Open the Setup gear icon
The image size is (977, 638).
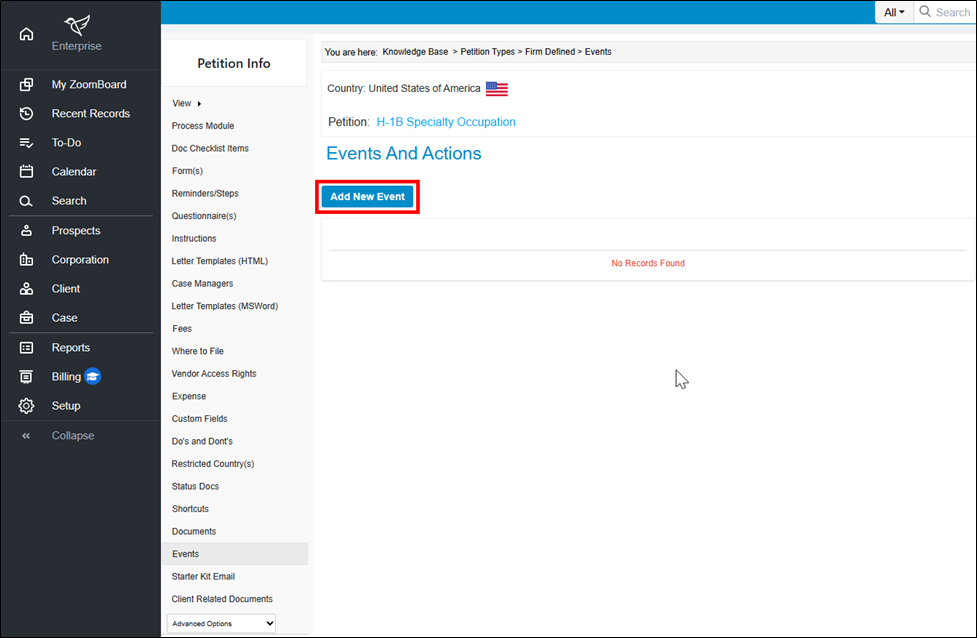(x=27, y=406)
